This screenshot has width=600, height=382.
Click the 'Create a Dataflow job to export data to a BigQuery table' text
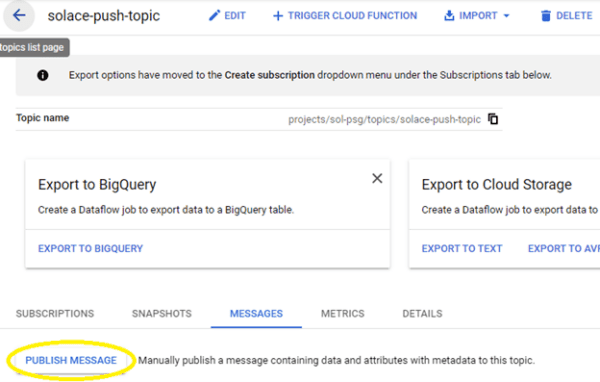pos(166,210)
